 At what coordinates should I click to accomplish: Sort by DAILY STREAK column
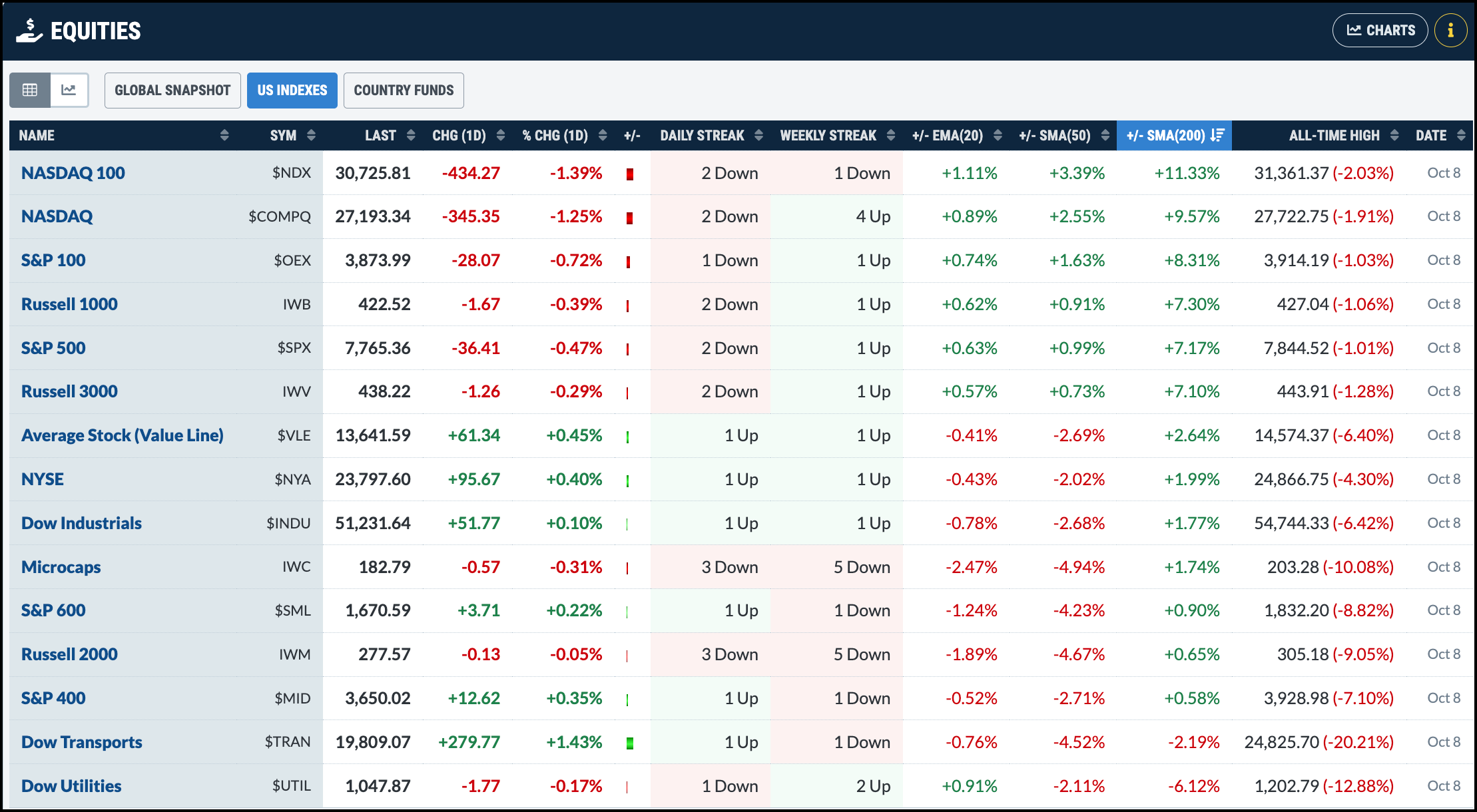(x=711, y=135)
